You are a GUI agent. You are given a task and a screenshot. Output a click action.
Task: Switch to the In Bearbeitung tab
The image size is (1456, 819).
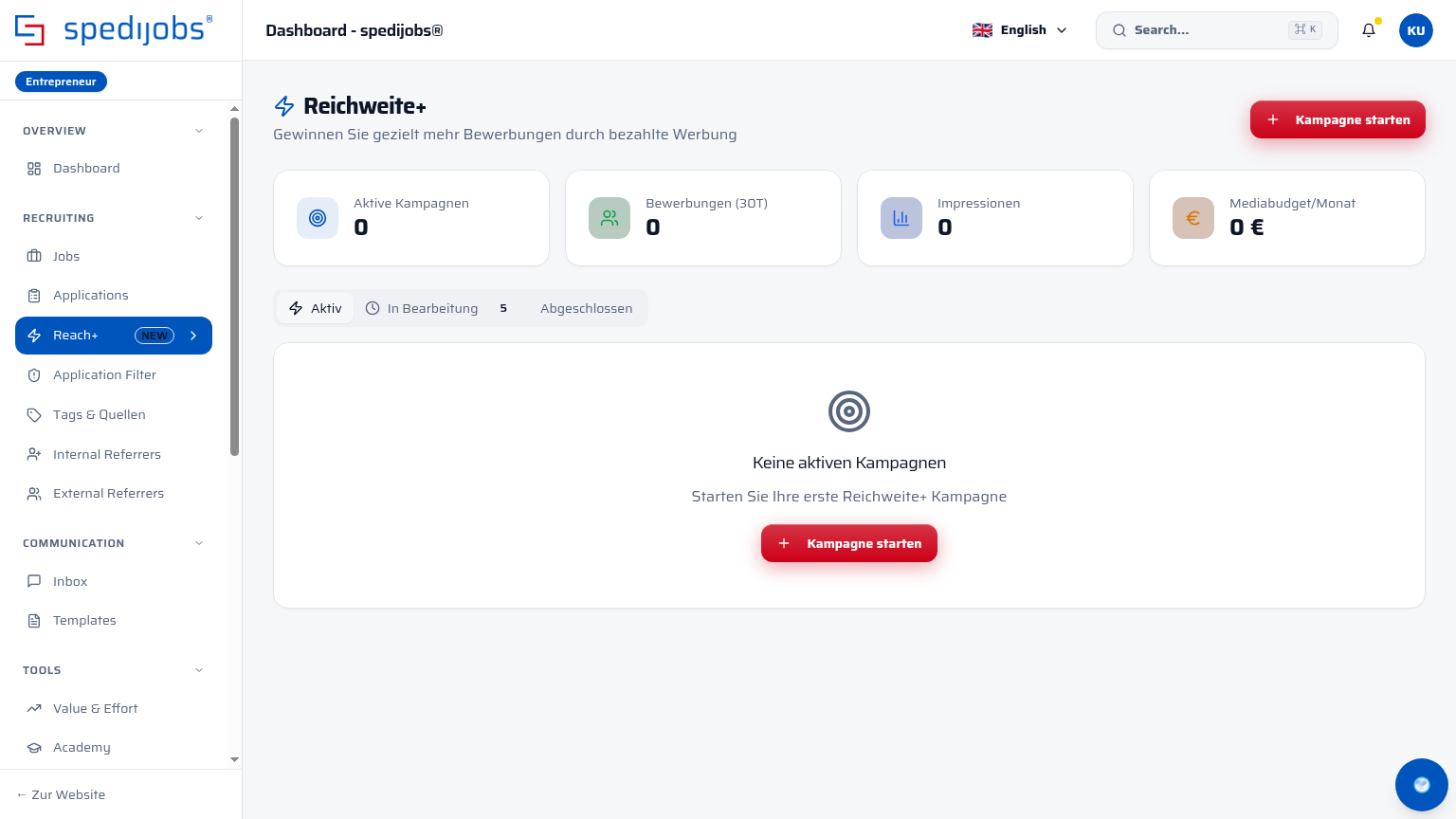[x=438, y=308]
